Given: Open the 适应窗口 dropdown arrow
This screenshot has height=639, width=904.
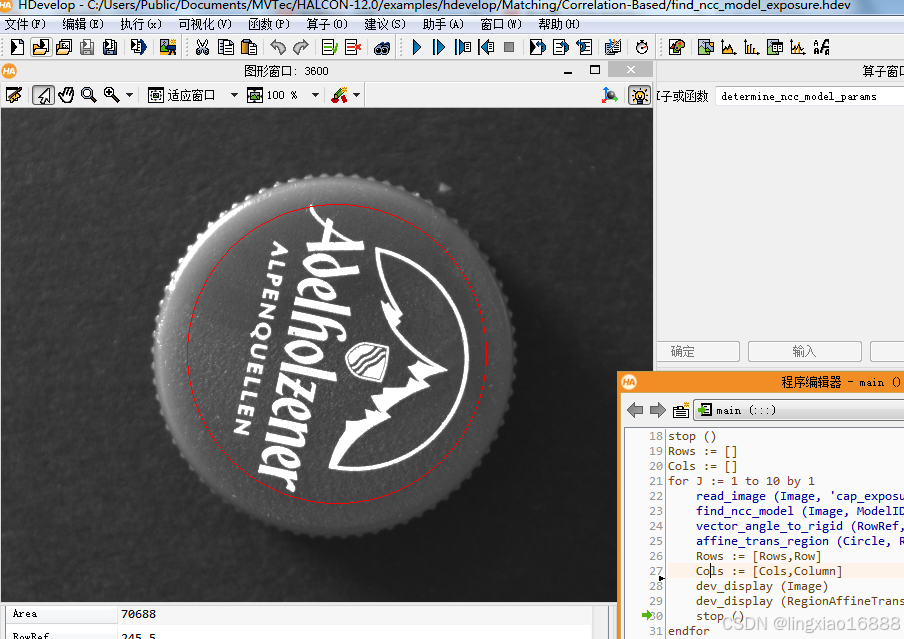Looking at the screenshot, I should click(234, 95).
